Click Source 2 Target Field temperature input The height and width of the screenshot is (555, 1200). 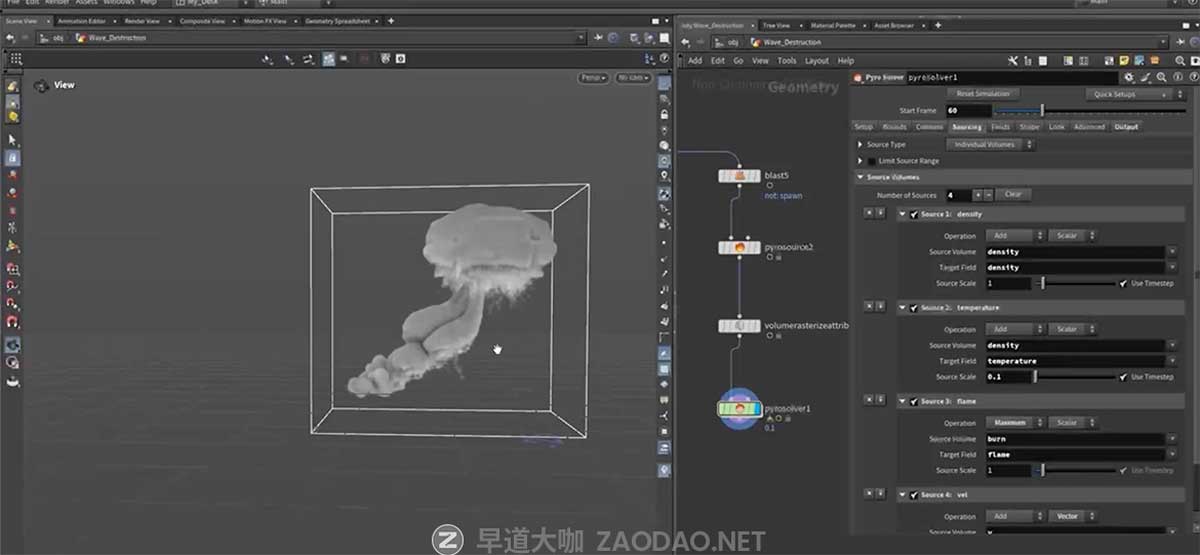pos(1075,361)
